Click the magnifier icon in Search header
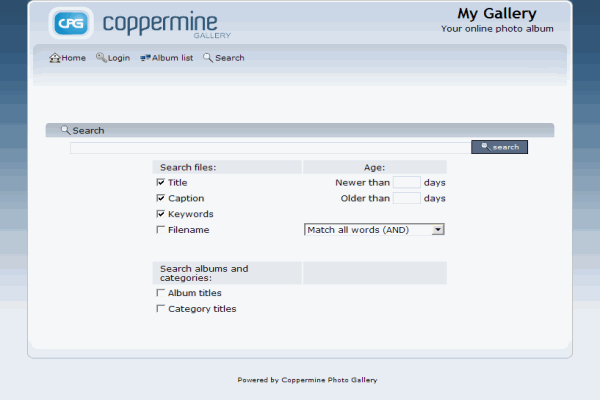The width and height of the screenshot is (600, 400). [65, 130]
